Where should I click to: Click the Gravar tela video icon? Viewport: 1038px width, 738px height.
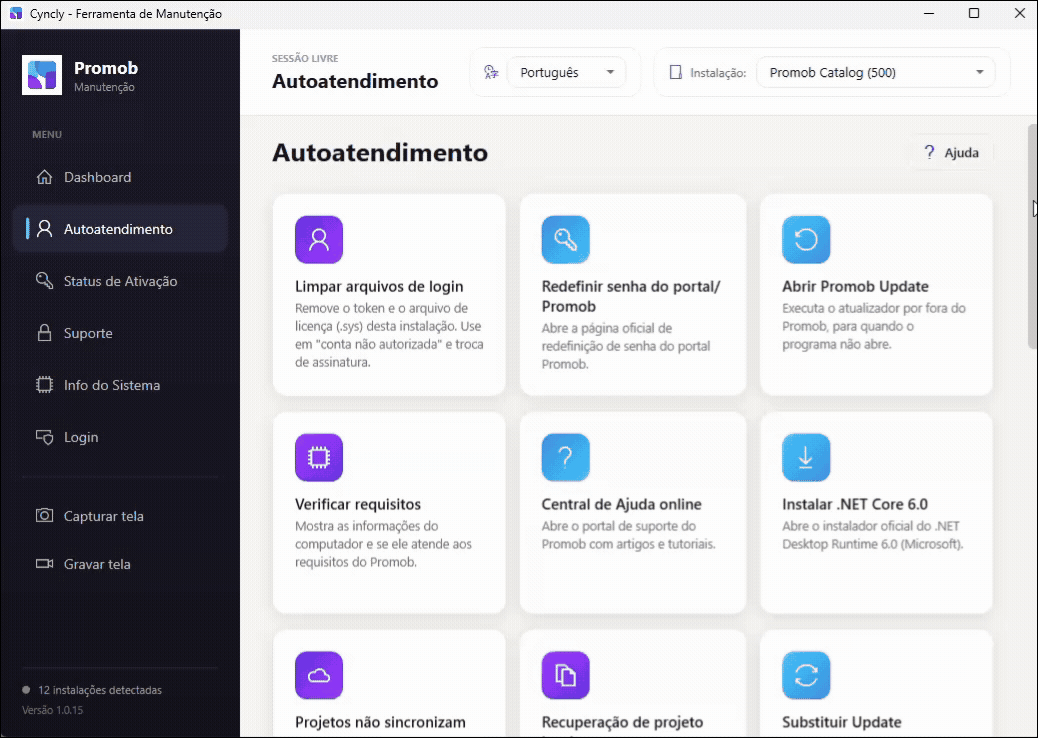point(44,564)
